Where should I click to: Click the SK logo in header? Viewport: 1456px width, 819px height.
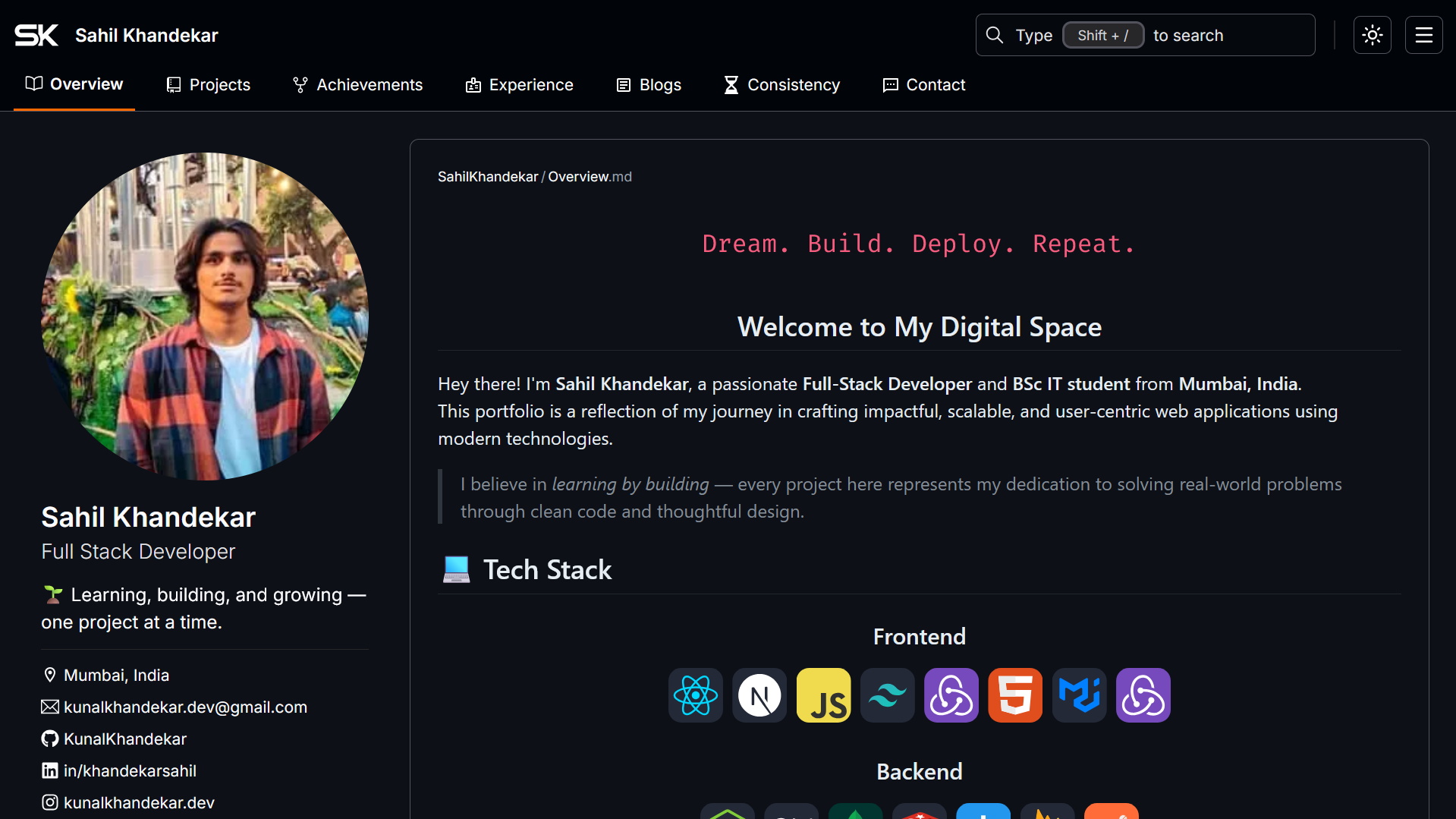click(x=36, y=35)
